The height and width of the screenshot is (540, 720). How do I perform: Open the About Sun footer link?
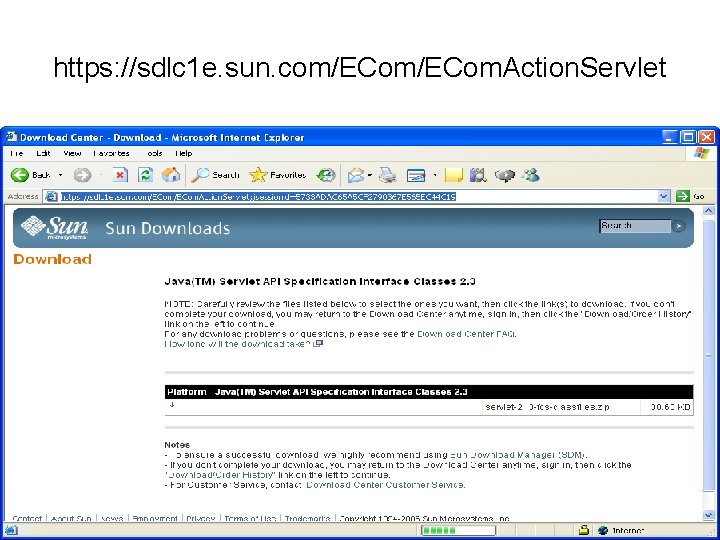71,518
